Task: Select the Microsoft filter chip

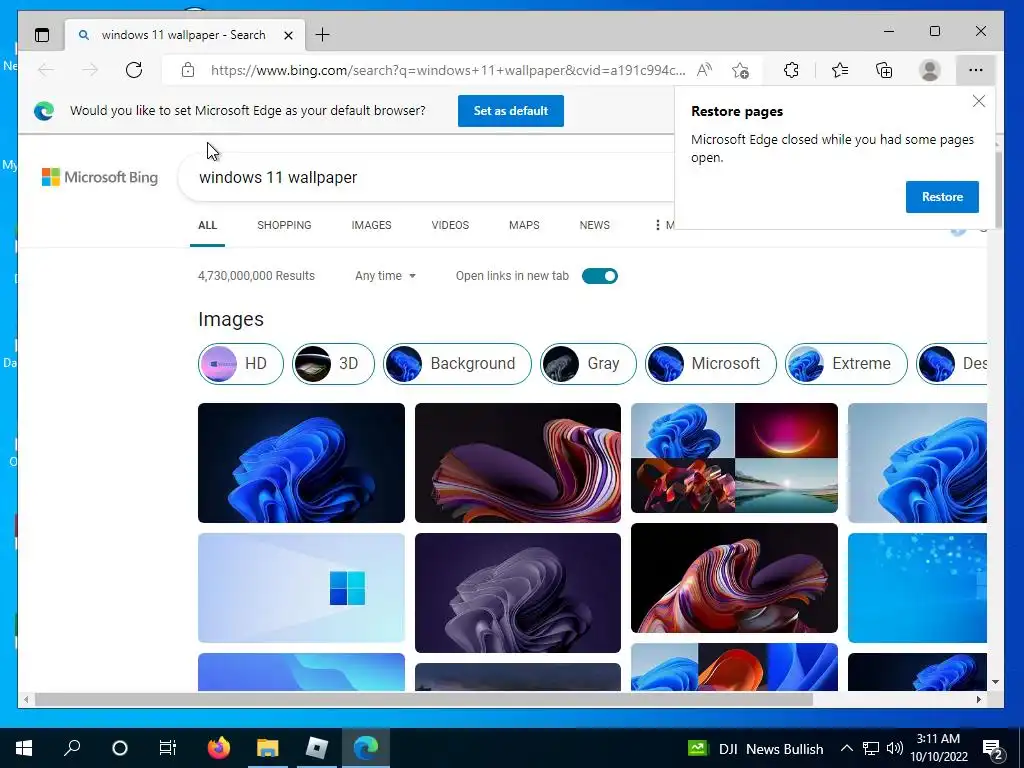Action: 711,364
